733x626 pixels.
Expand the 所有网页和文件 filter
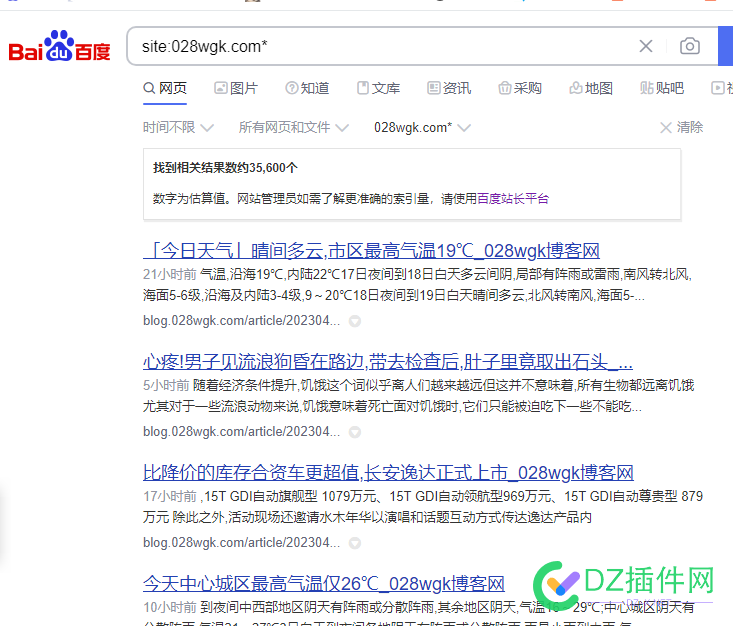[294, 127]
